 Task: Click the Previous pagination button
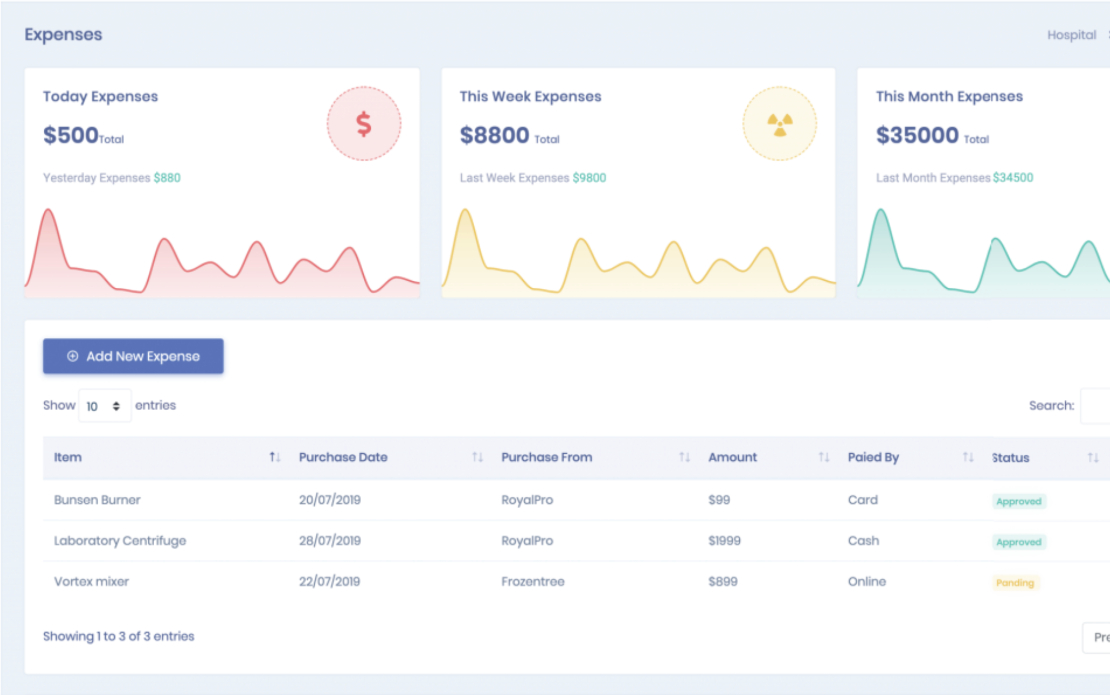[1100, 637]
